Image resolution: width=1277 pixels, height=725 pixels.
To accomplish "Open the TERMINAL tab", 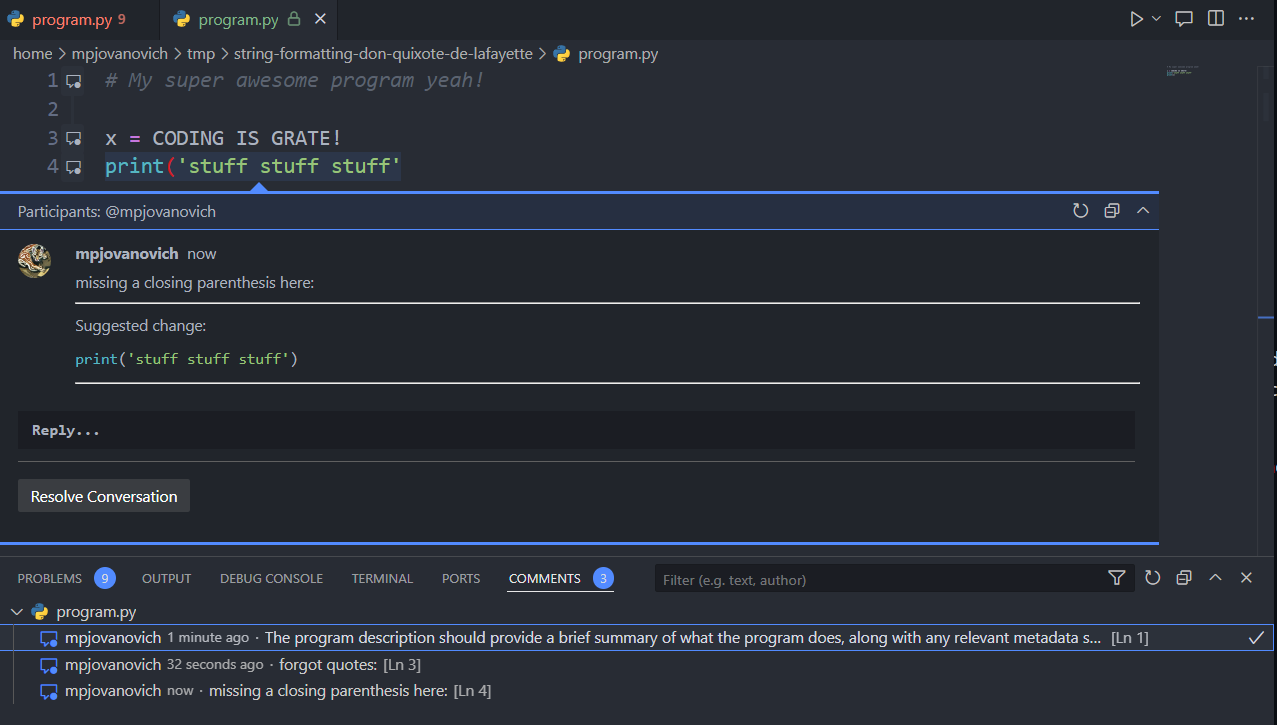I will [x=382, y=578].
